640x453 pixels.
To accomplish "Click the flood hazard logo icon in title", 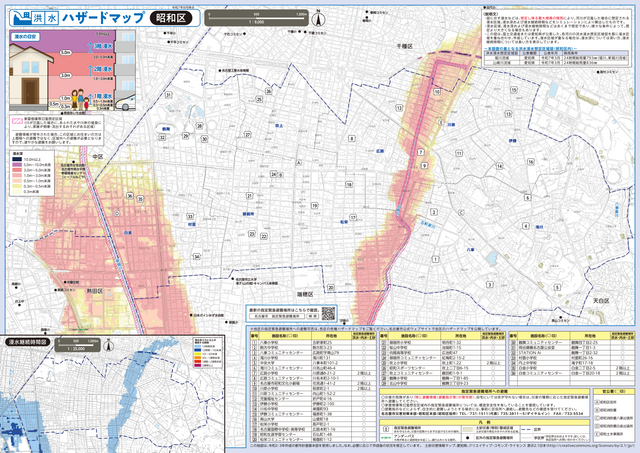I will [21, 18].
